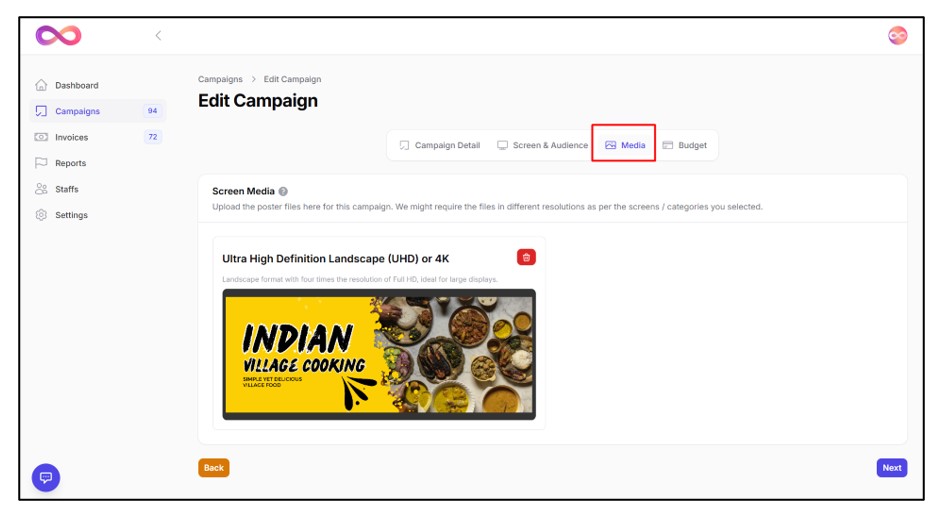Image resolution: width=951 pixels, height=518 pixels.
Task: Click the Invoices money icon in sidebar
Action: (x=41, y=137)
